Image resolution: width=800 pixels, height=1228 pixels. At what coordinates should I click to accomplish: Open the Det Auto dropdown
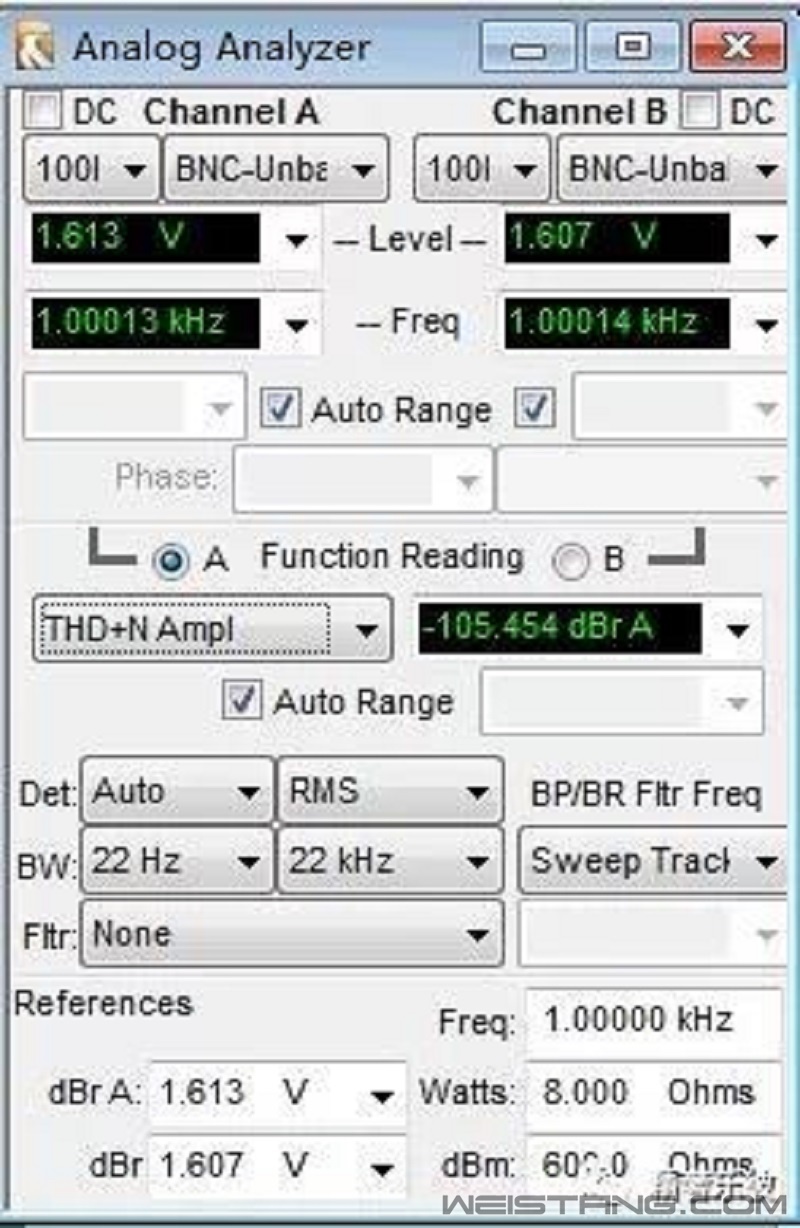coord(176,792)
